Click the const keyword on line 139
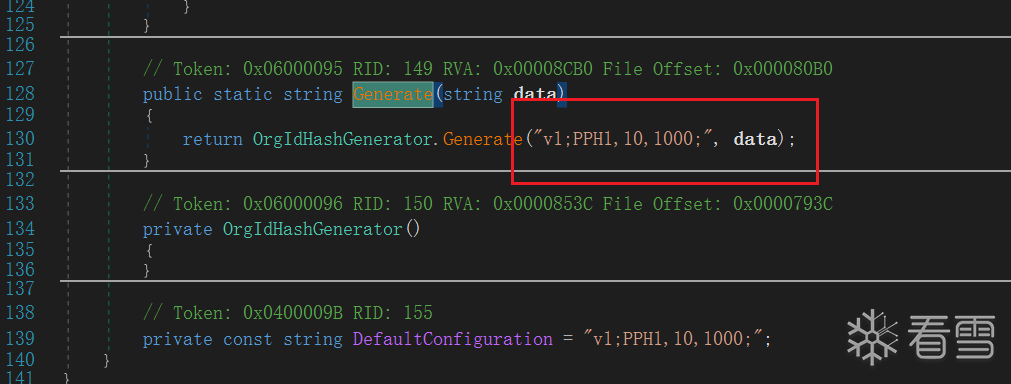The image size is (1011, 384). click(248, 339)
